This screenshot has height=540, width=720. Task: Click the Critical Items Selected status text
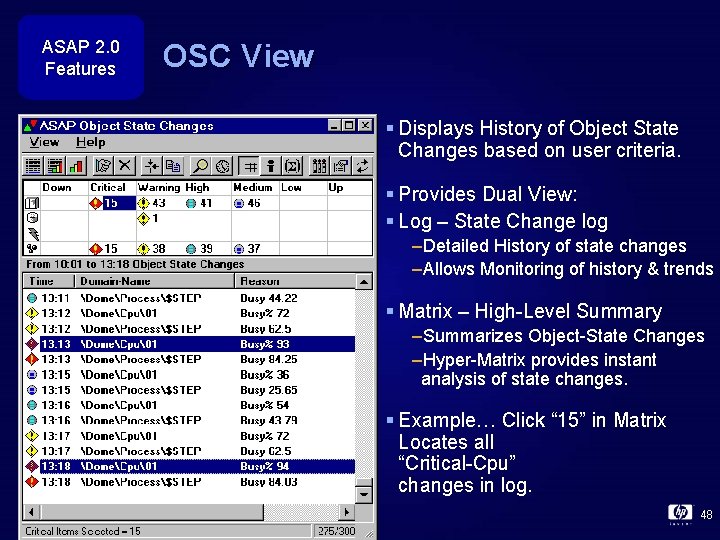tap(83, 531)
